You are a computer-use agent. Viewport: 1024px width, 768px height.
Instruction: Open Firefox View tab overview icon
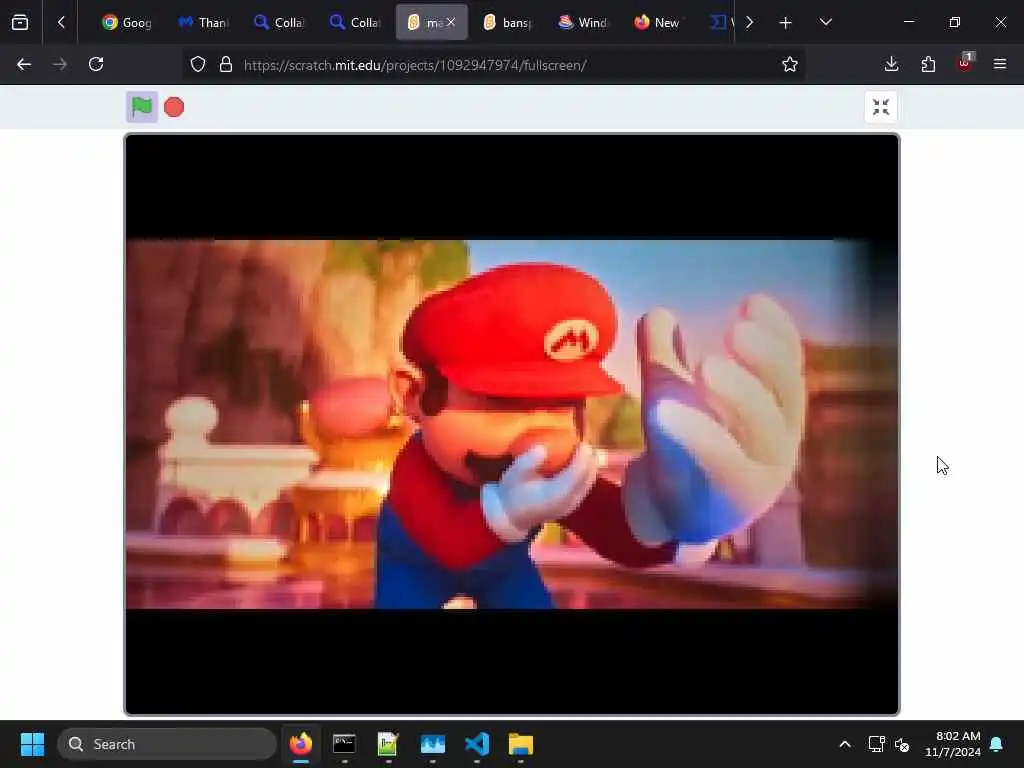pyautogui.click(x=20, y=22)
